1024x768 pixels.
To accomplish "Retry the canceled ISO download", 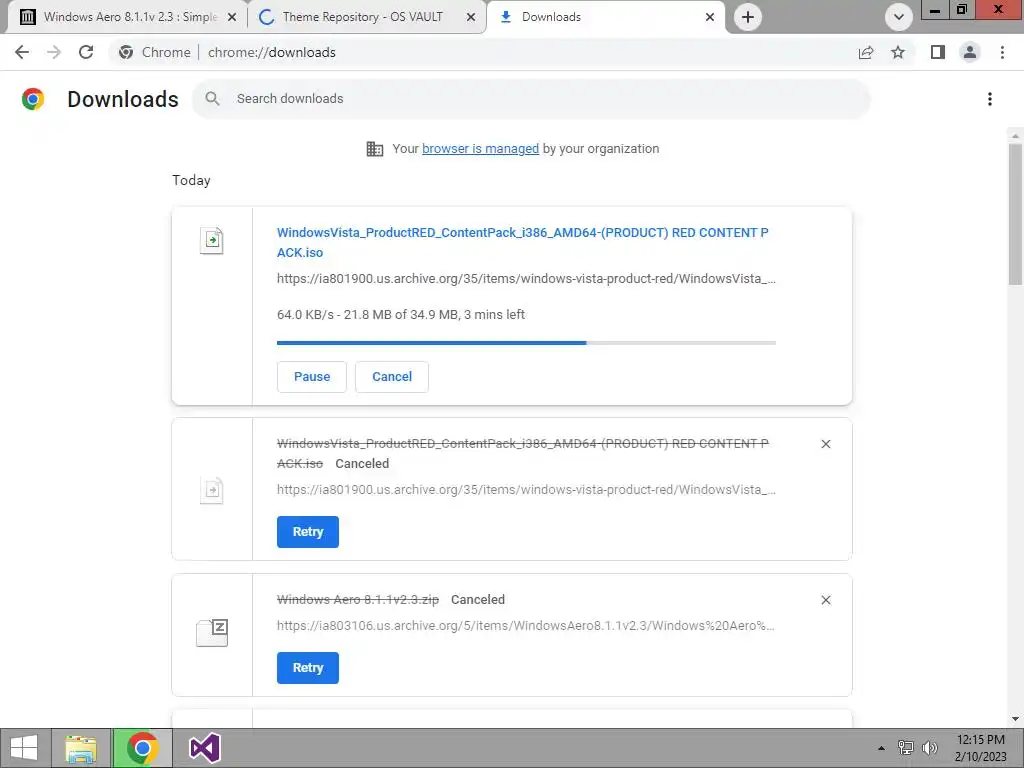I will pyautogui.click(x=308, y=532).
